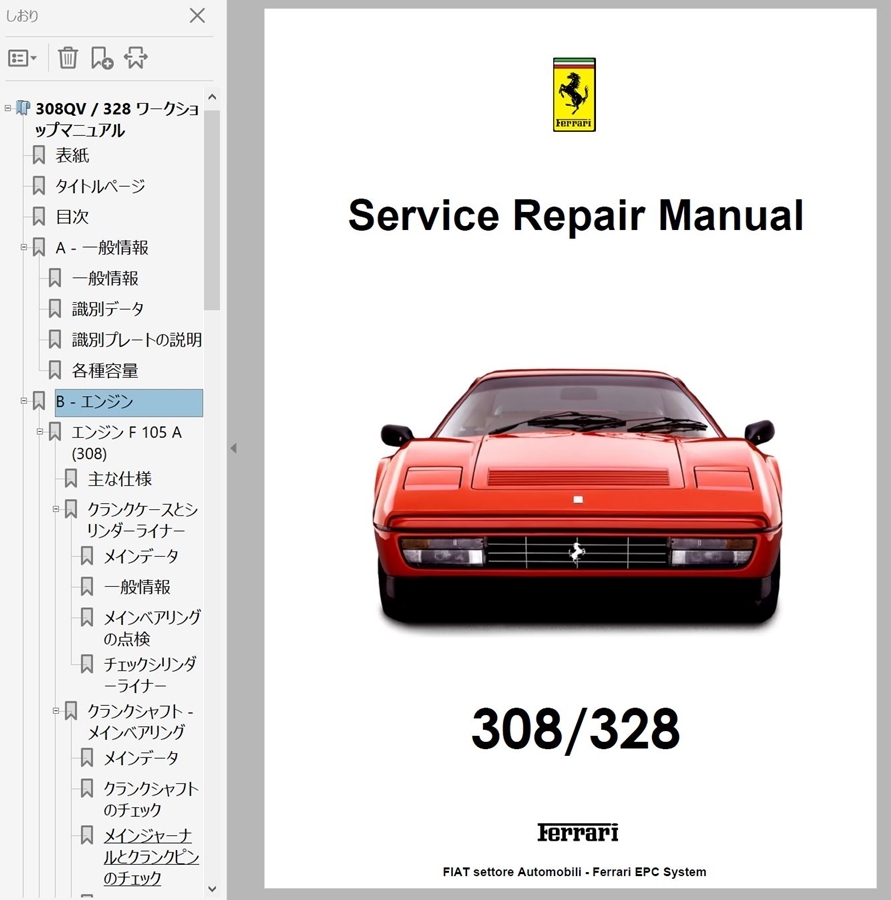Click the 主な仕様 bookmark ribbon icon
The image size is (891, 900).
pyautogui.click(x=71, y=479)
